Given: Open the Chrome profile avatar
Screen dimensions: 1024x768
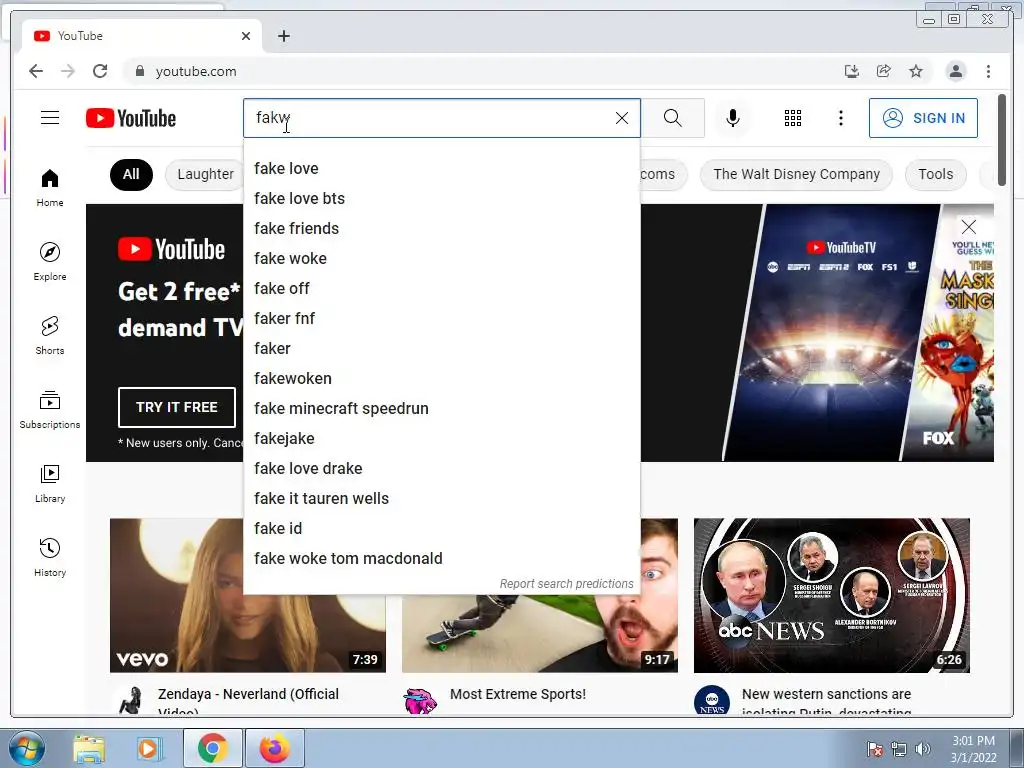Looking at the screenshot, I should click(955, 71).
